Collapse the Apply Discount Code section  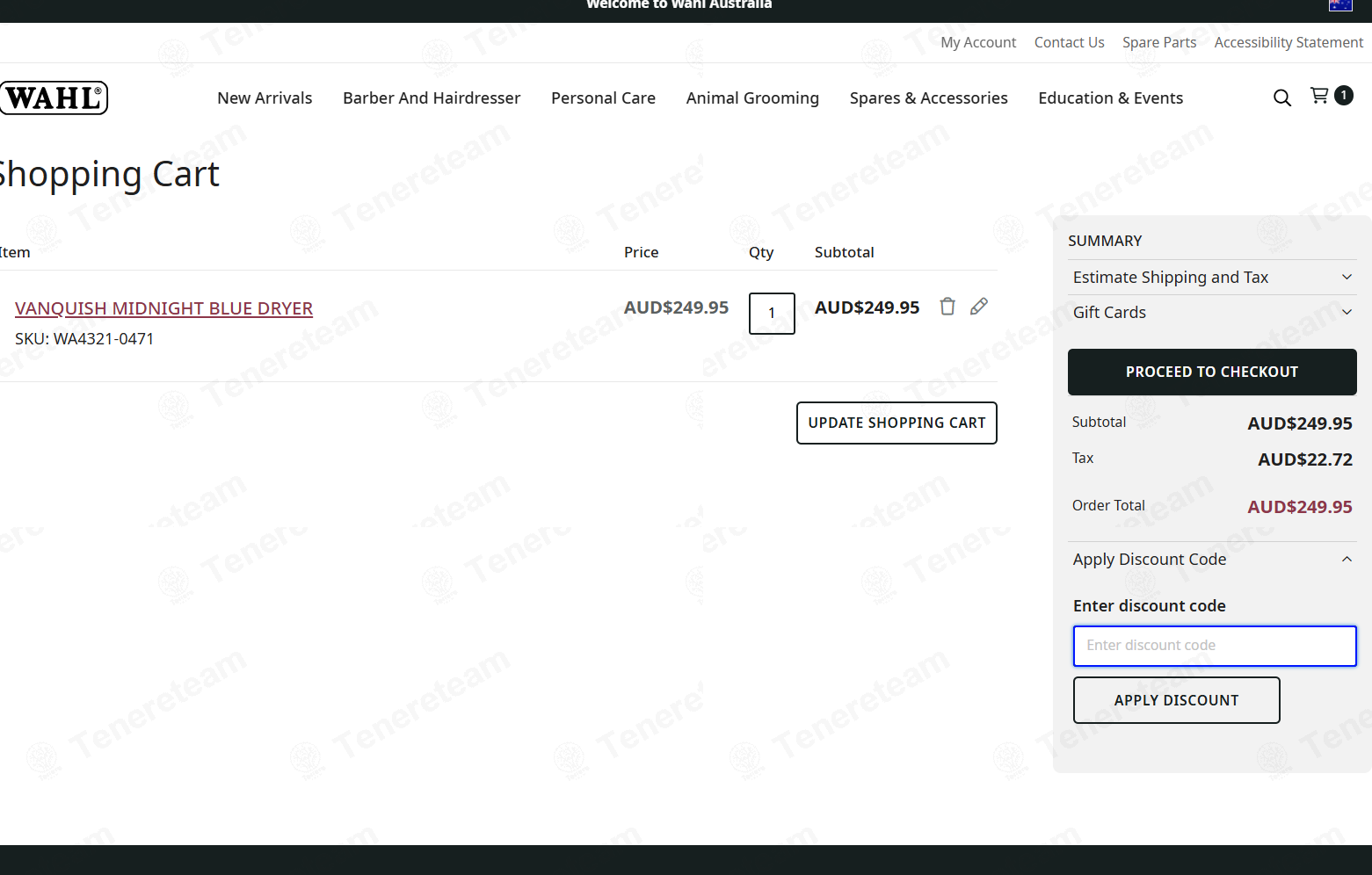pyautogui.click(x=1212, y=560)
